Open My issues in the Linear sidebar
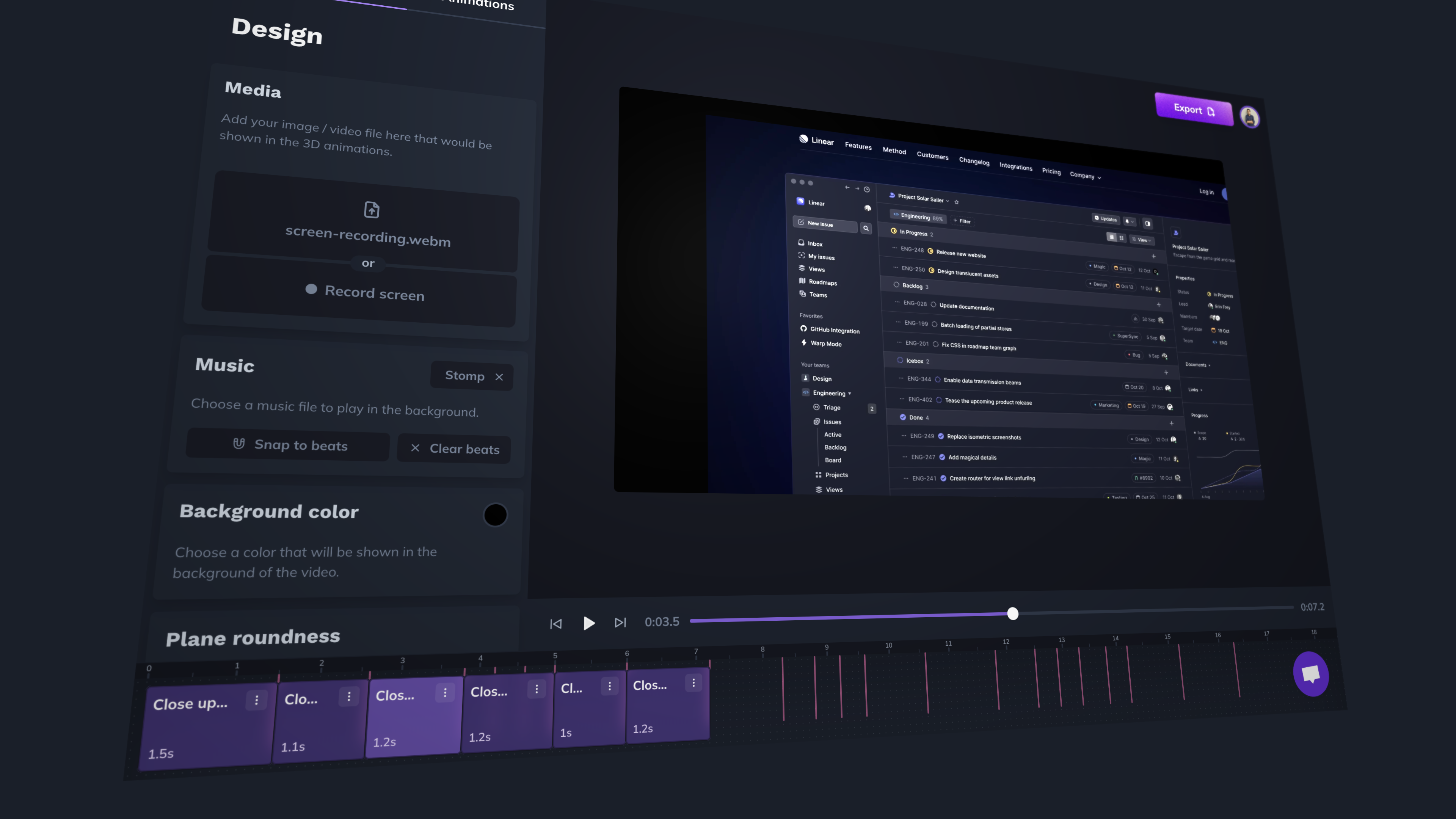The image size is (1456, 819). click(x=816, y=257)
